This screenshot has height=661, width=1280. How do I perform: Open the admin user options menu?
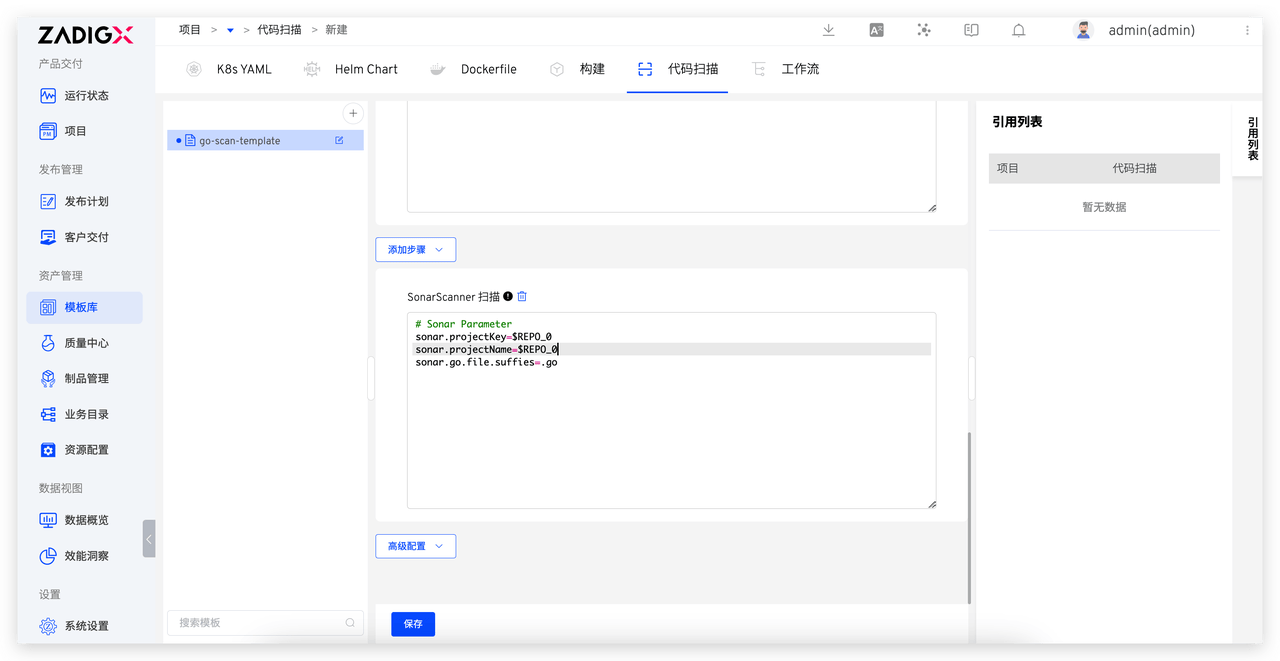coord(1247,30)
